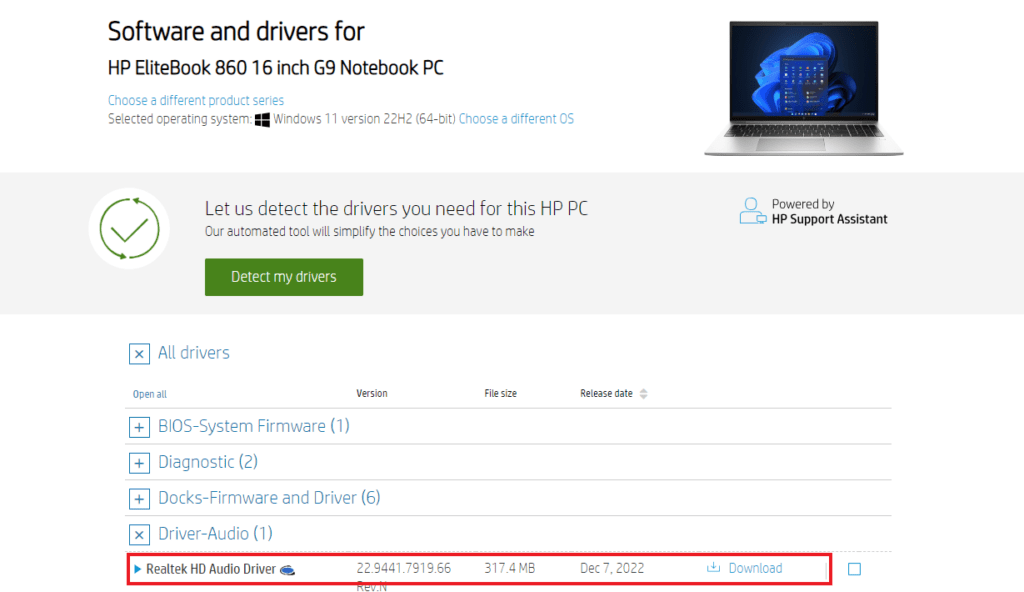Click the green checkmark circle icon
1024x592 pixels.
tap(129, 228)
